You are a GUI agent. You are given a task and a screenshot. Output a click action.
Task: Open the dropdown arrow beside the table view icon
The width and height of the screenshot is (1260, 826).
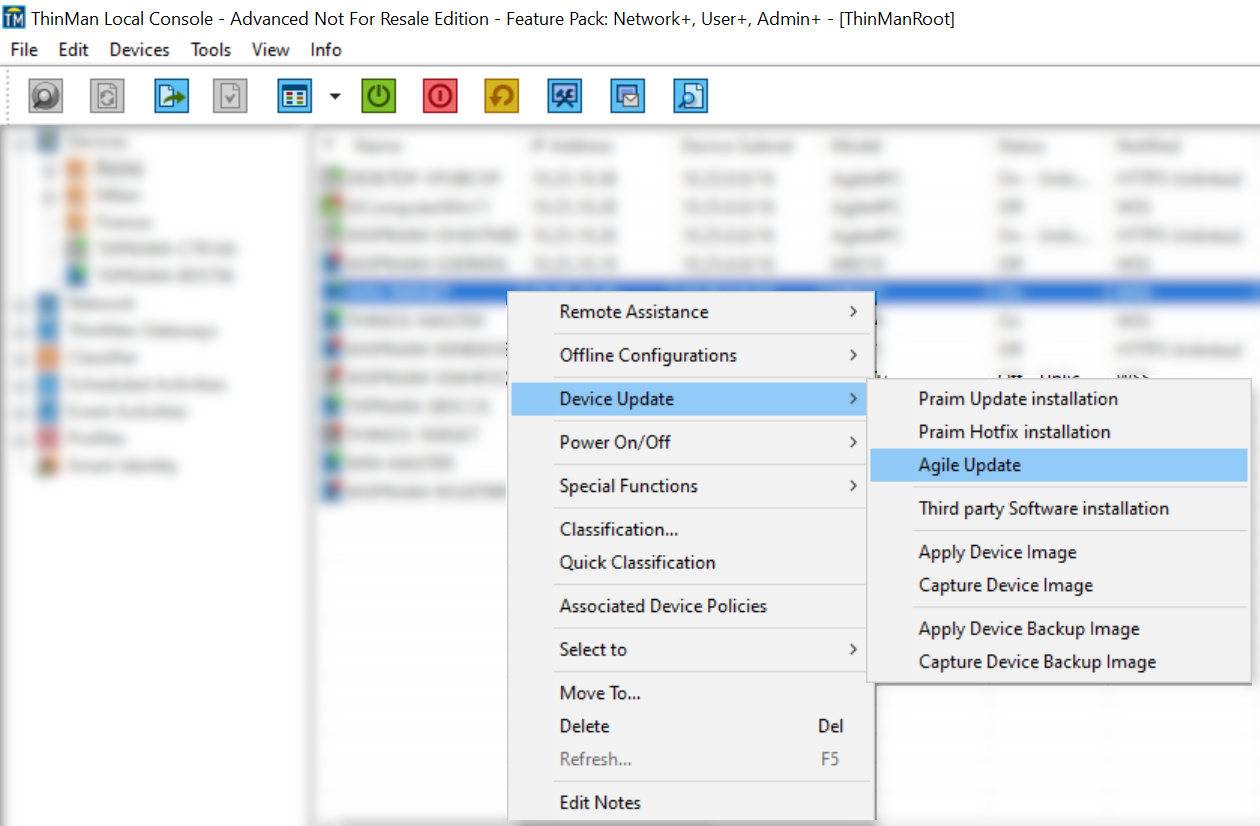click(335, 96)
